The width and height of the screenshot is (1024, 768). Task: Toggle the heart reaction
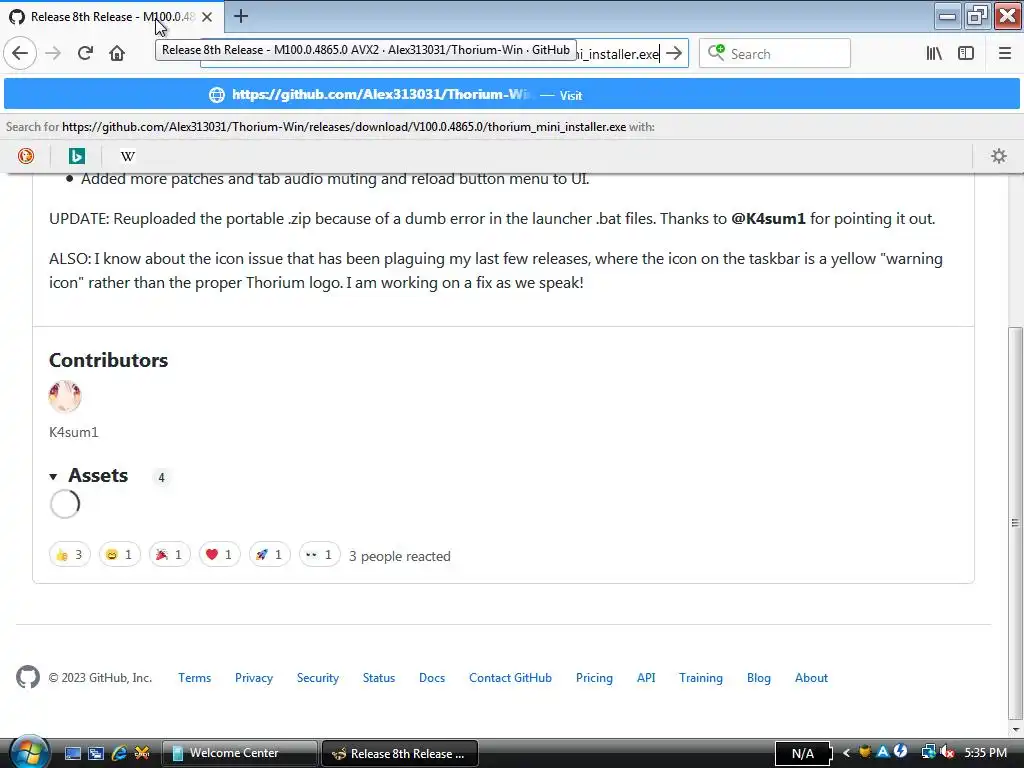tap(219, 554)
